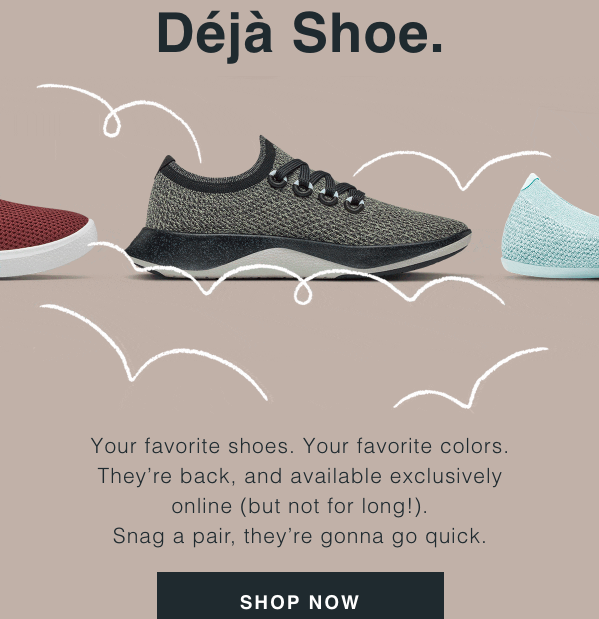Click the looped bird doodle above the sneaker heel
The height and width of the screenshot is (619, 599).
pyautogui.click(x=118, y=118)
